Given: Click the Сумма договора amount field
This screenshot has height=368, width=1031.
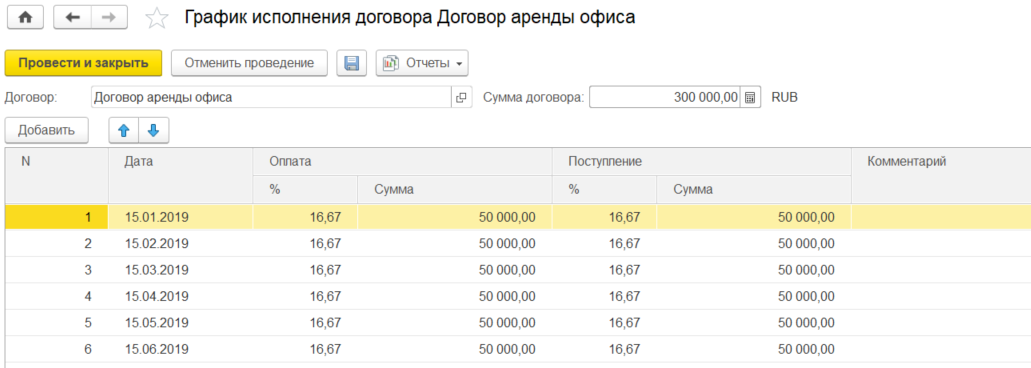Looking at the screenshot, I should pyautogui.click(x=665, y=98).
